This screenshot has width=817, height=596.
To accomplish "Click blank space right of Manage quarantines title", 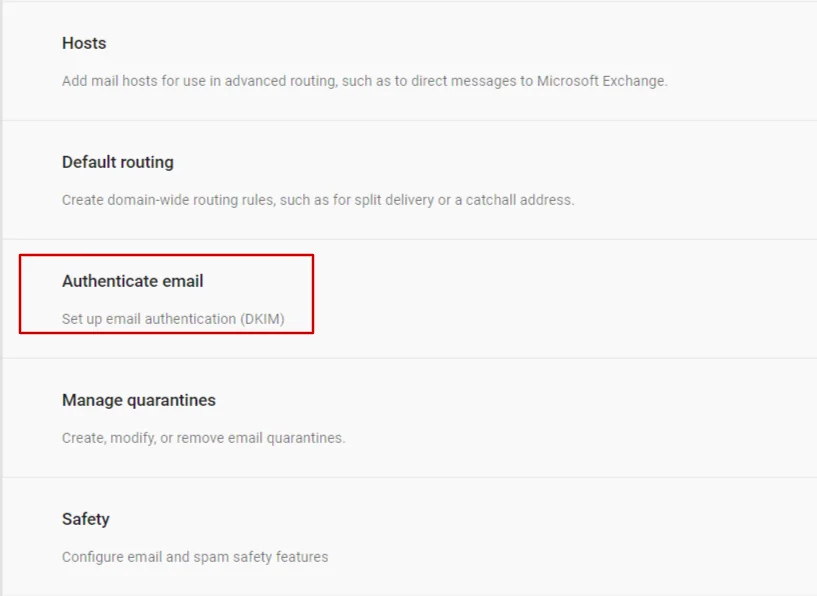I will point(516,400).
